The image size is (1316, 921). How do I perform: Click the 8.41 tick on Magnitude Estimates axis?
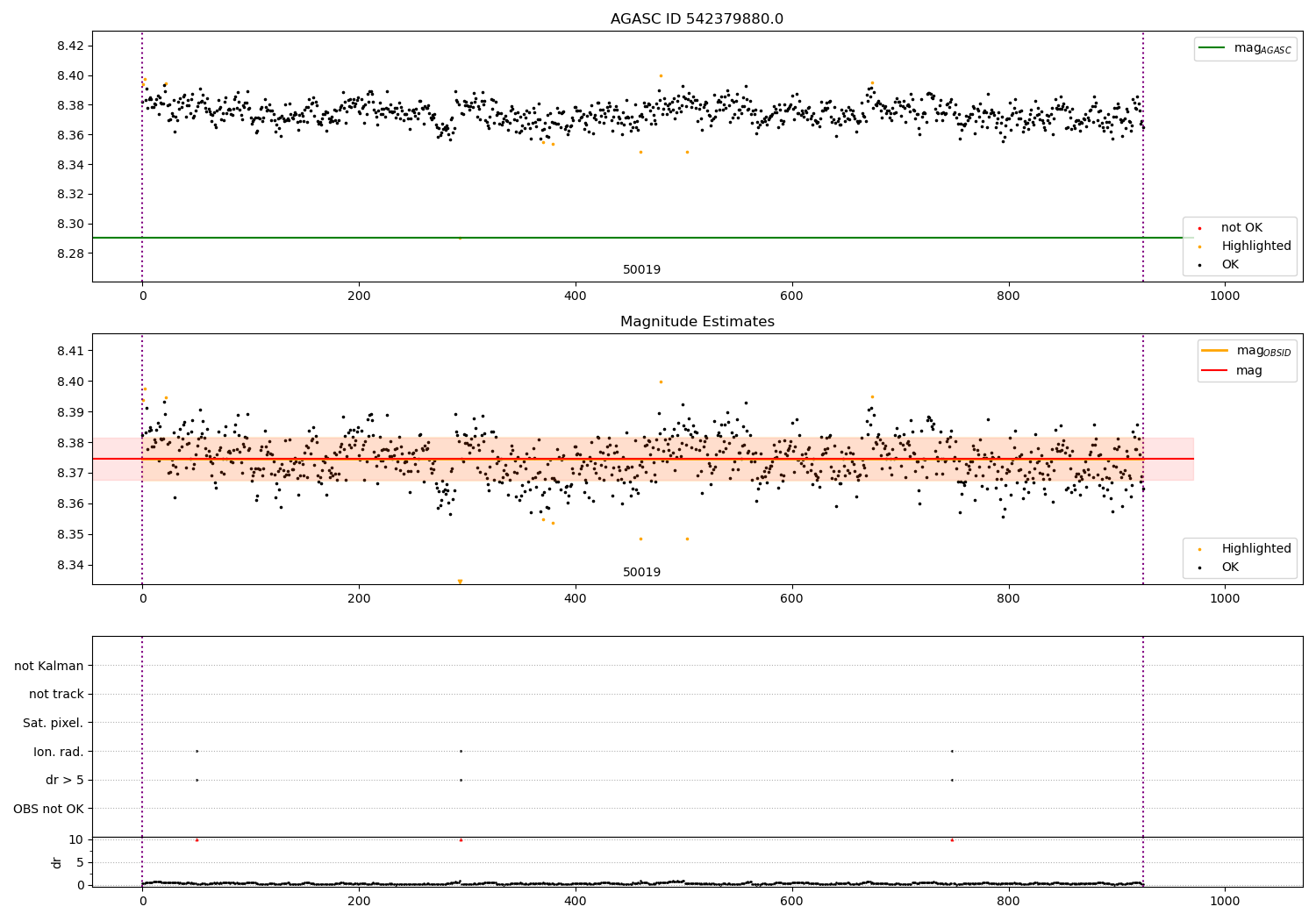69,351
